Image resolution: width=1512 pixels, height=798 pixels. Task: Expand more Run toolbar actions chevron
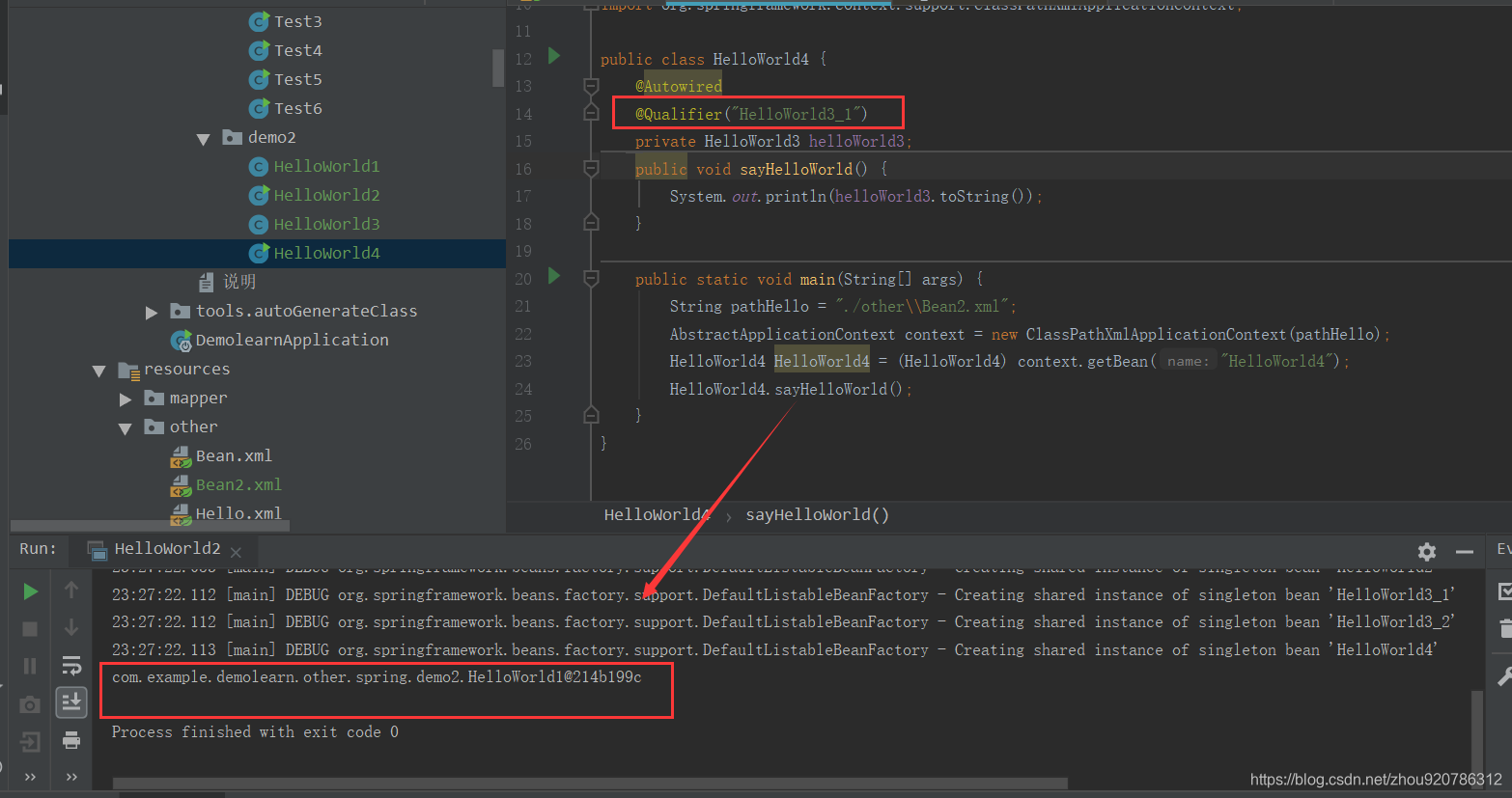click(71, 776)
